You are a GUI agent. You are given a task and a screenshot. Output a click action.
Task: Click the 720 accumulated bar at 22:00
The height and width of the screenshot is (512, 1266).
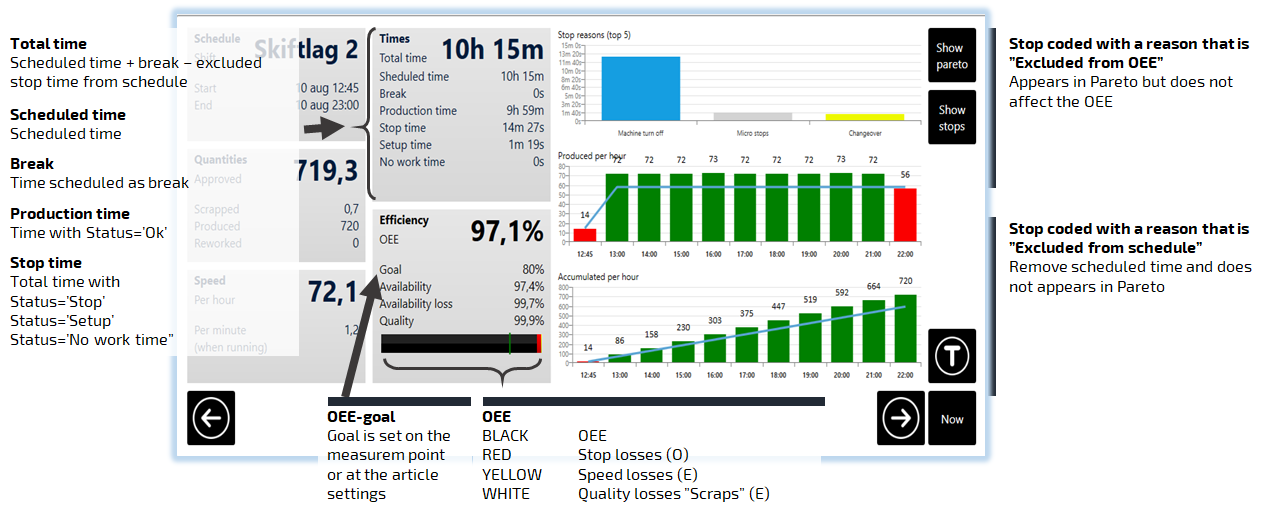(x=904, y=328)
